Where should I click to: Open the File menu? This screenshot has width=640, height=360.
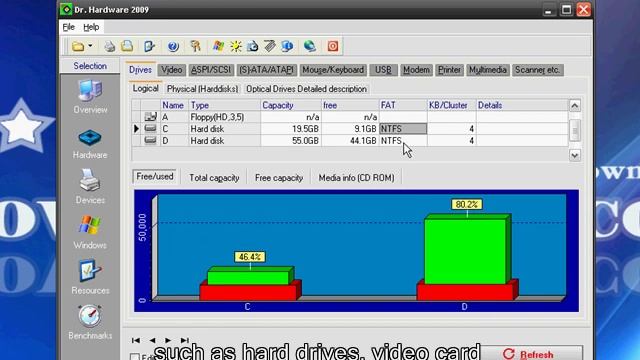coord(69,27)
